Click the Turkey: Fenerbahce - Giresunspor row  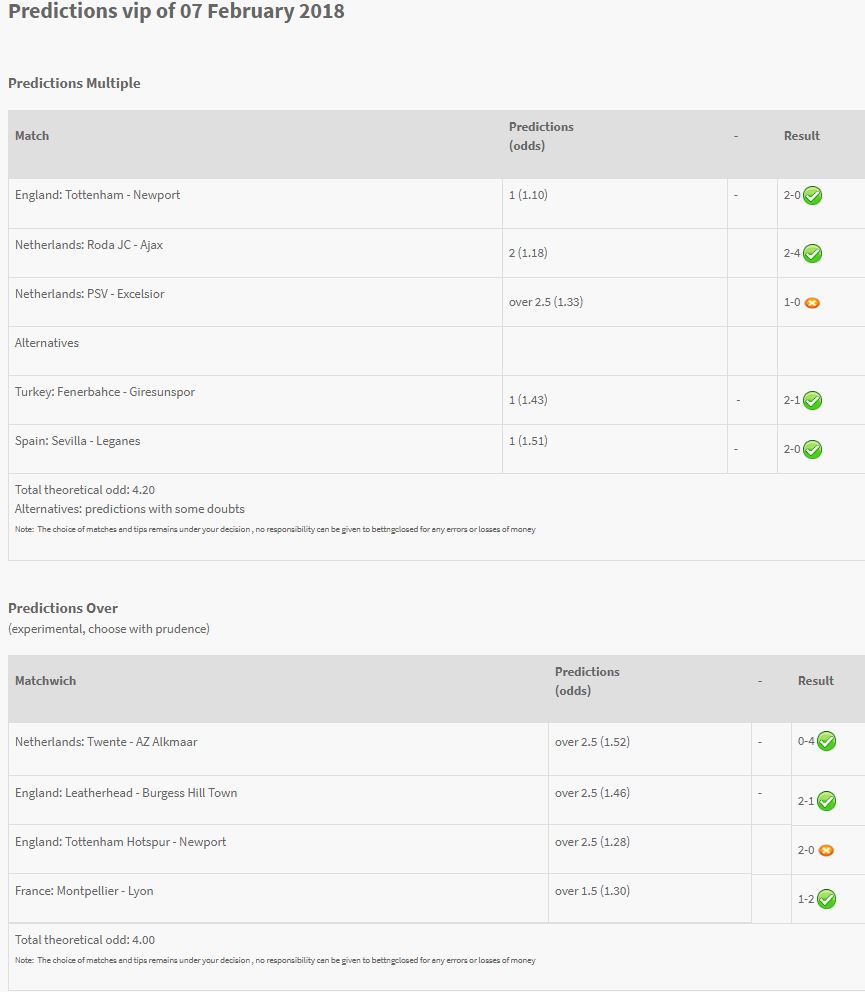point(437,400)
